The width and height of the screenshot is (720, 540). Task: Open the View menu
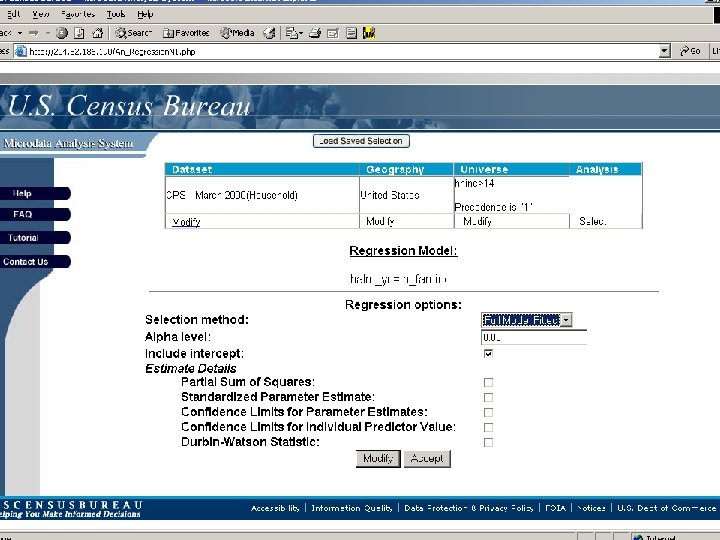[x=40, y=14]
